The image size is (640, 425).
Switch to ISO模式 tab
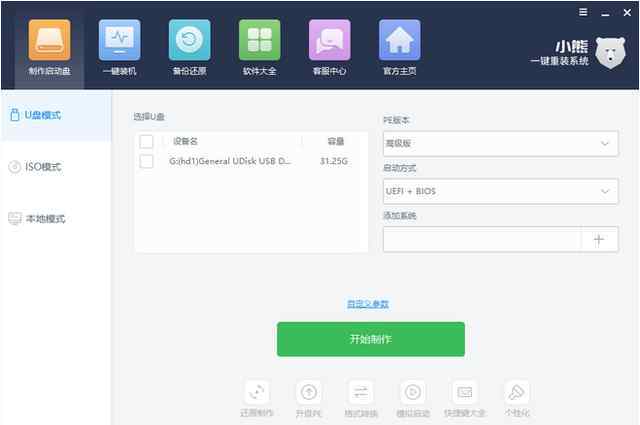coord(56,167)
